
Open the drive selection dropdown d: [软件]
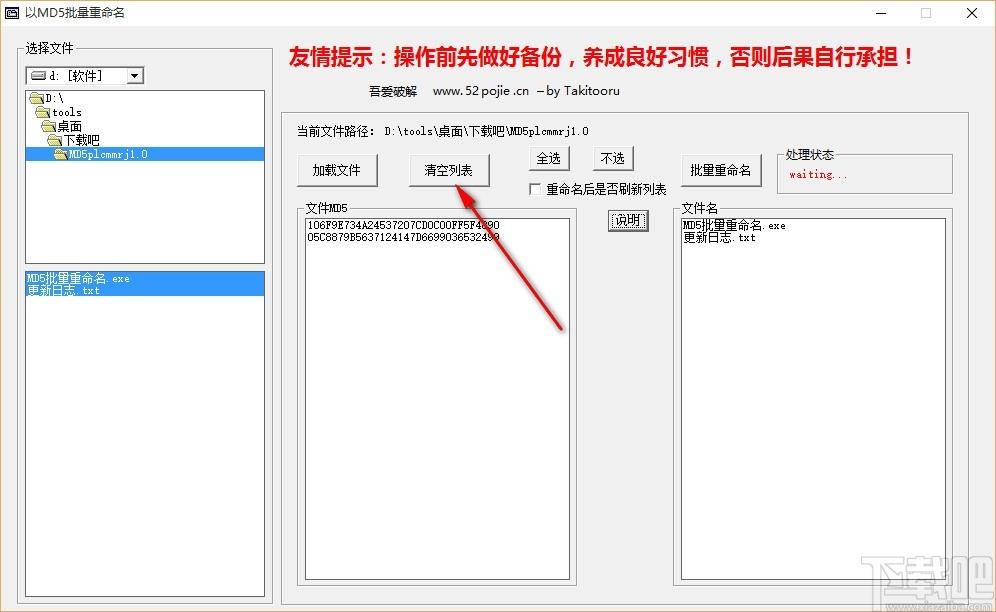click(84, 76)
